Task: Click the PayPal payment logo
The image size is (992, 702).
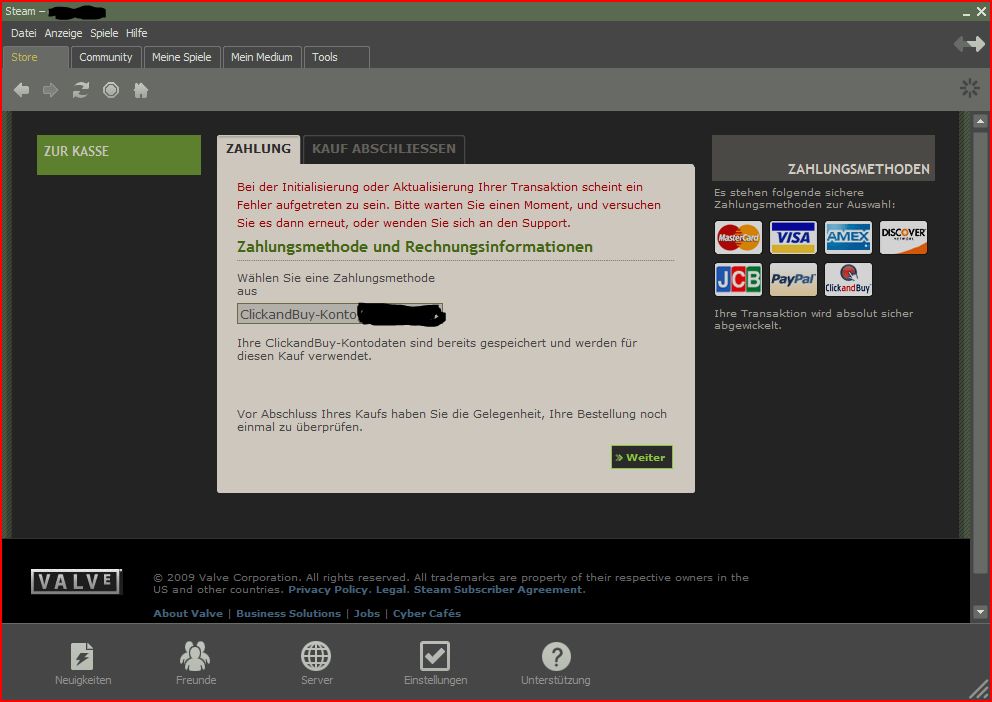Action: 793,280
